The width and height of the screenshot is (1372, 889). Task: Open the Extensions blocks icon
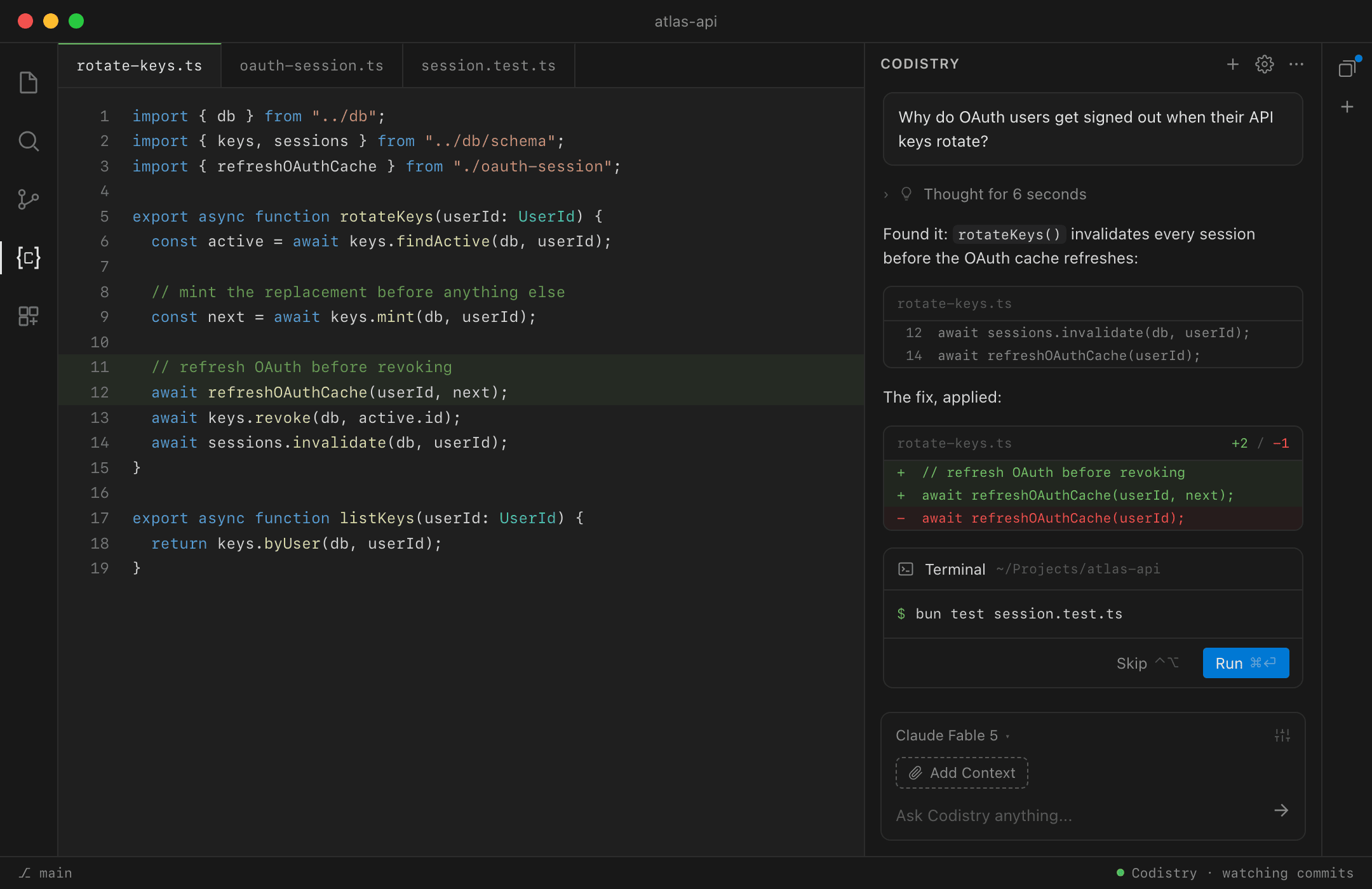click(x=29, y=316)
